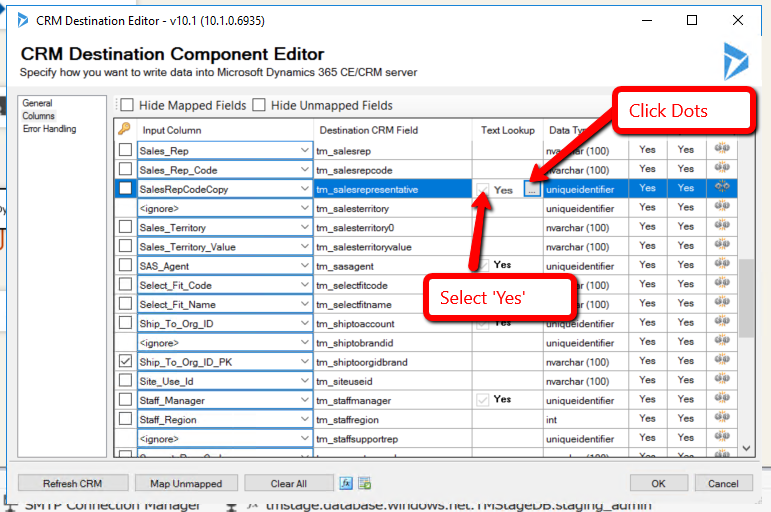Open field settings icon in the tm_selectfitcode row
Viewport: 771px width, 512px height.
(722, 282)
